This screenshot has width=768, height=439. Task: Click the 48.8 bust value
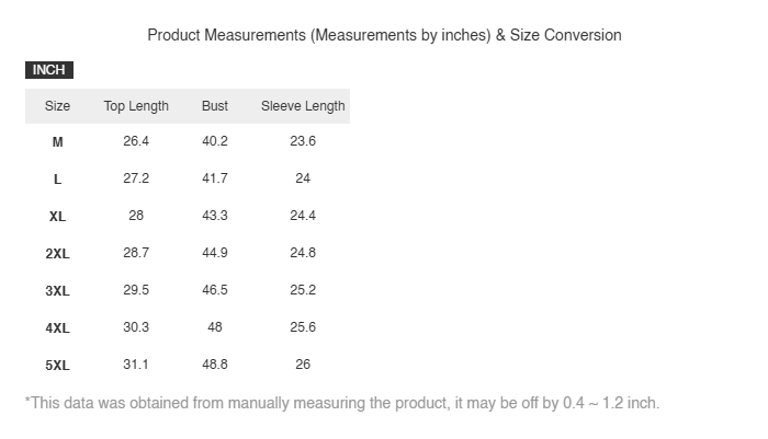tap(215, 364)
